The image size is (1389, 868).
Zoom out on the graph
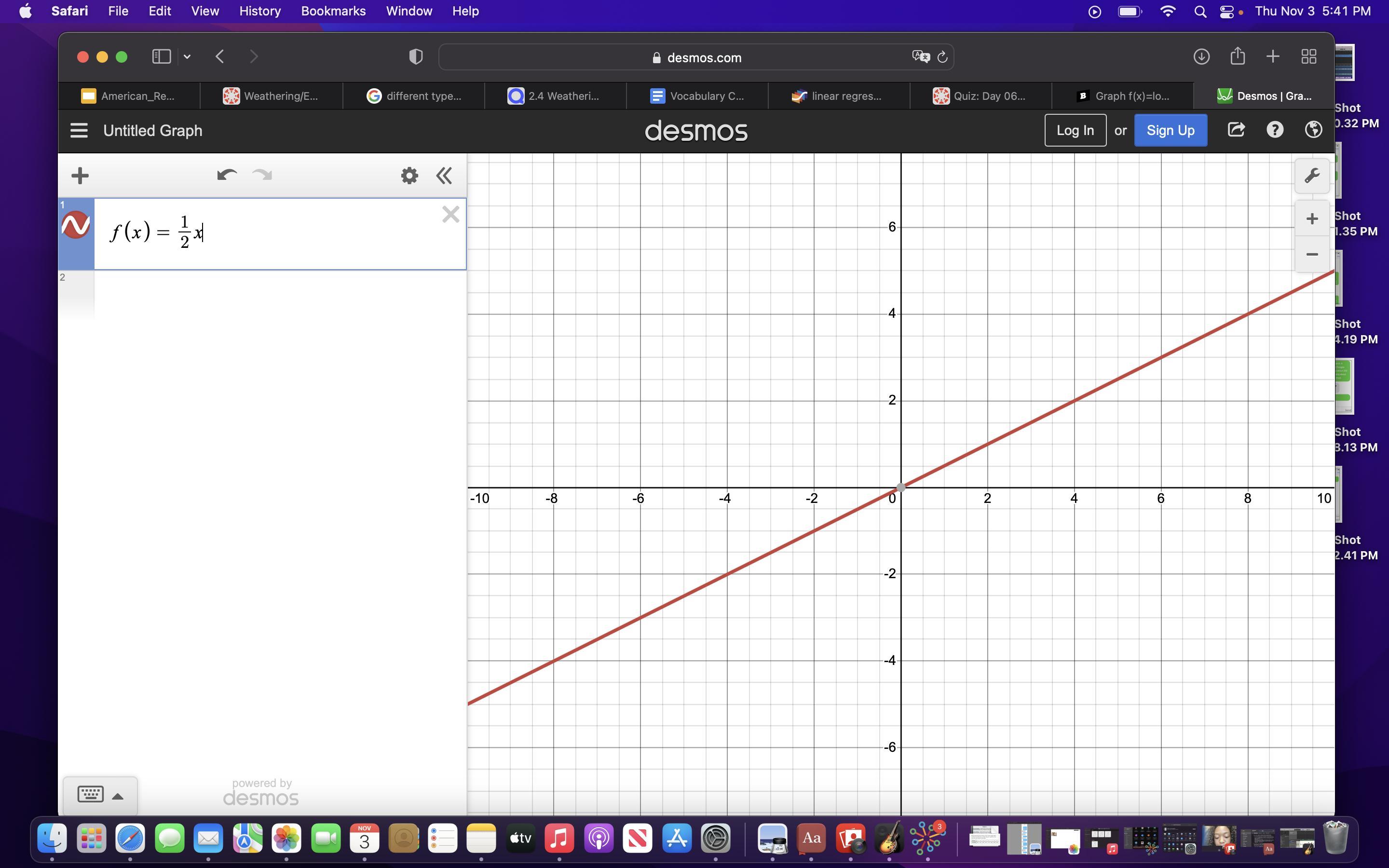click(x=1312, y=254)
